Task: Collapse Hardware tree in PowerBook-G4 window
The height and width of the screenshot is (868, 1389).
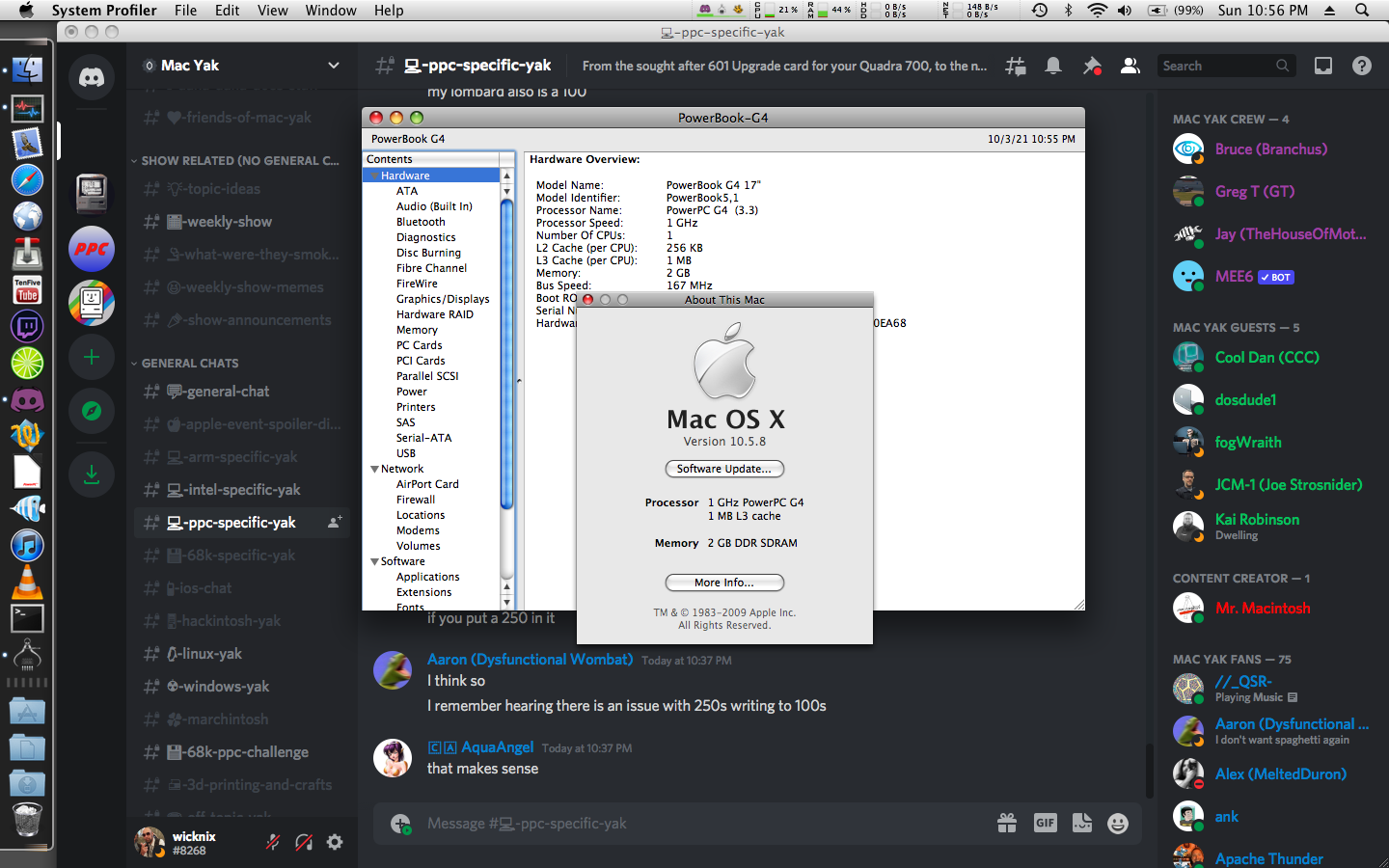Action: coord(374,176)
